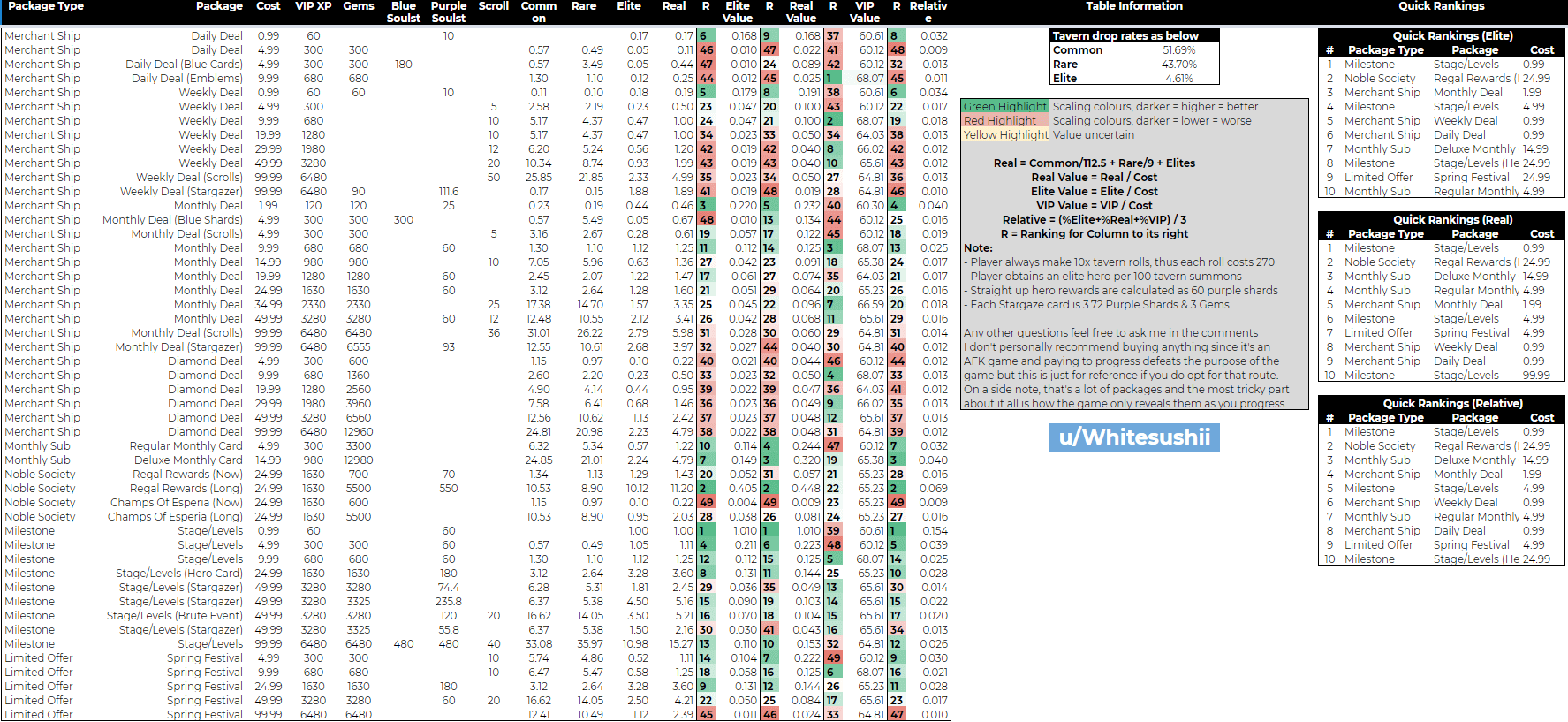Click the "99.99" cost in Quick Rankings (Real)
Image resolution: width=1568 pixels, height=722 pixels.
coord(1536,376)
